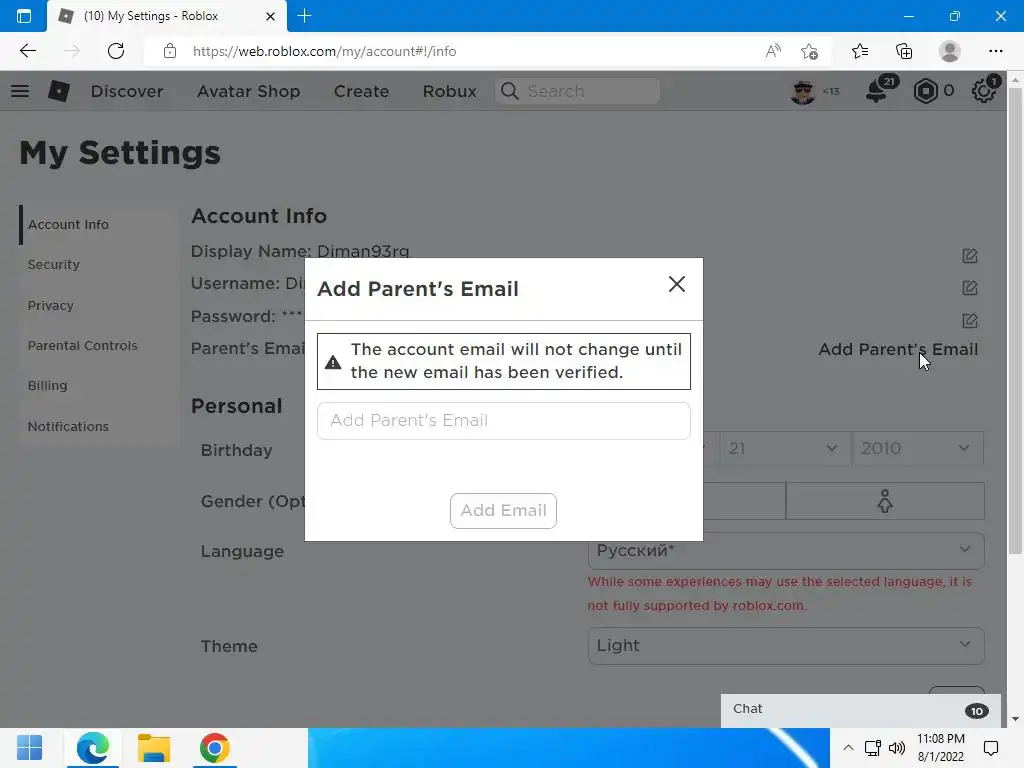Image resolution: width=1024 pixels, height=768 pixels.
Task: Close the My Settings - Roblox tab
Action: 270,16
